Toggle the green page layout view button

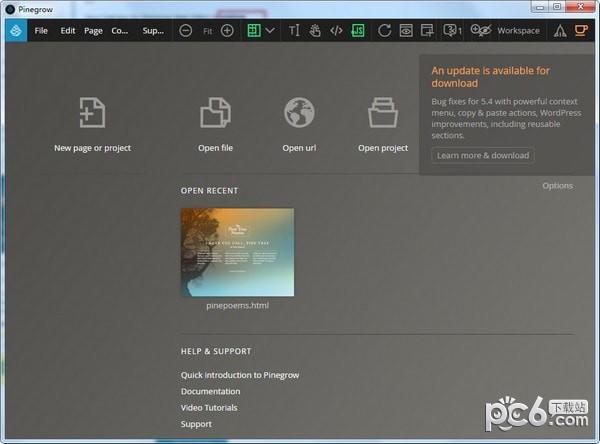pyautogui.click(x=253, y=30)
